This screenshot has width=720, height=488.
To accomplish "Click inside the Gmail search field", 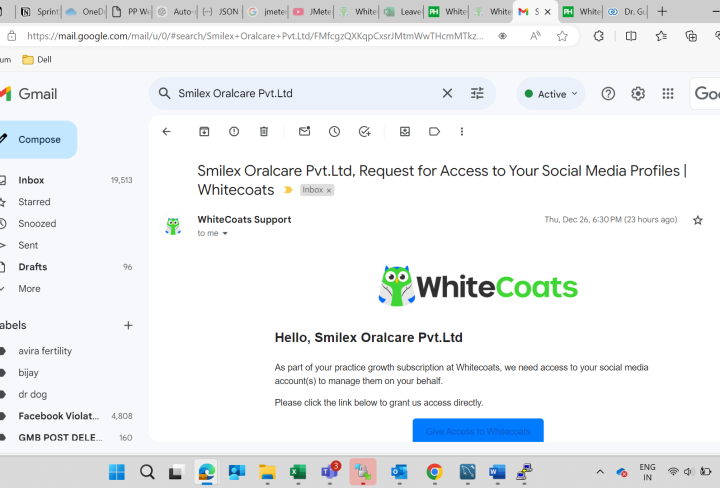I will [x=303, y=94].
